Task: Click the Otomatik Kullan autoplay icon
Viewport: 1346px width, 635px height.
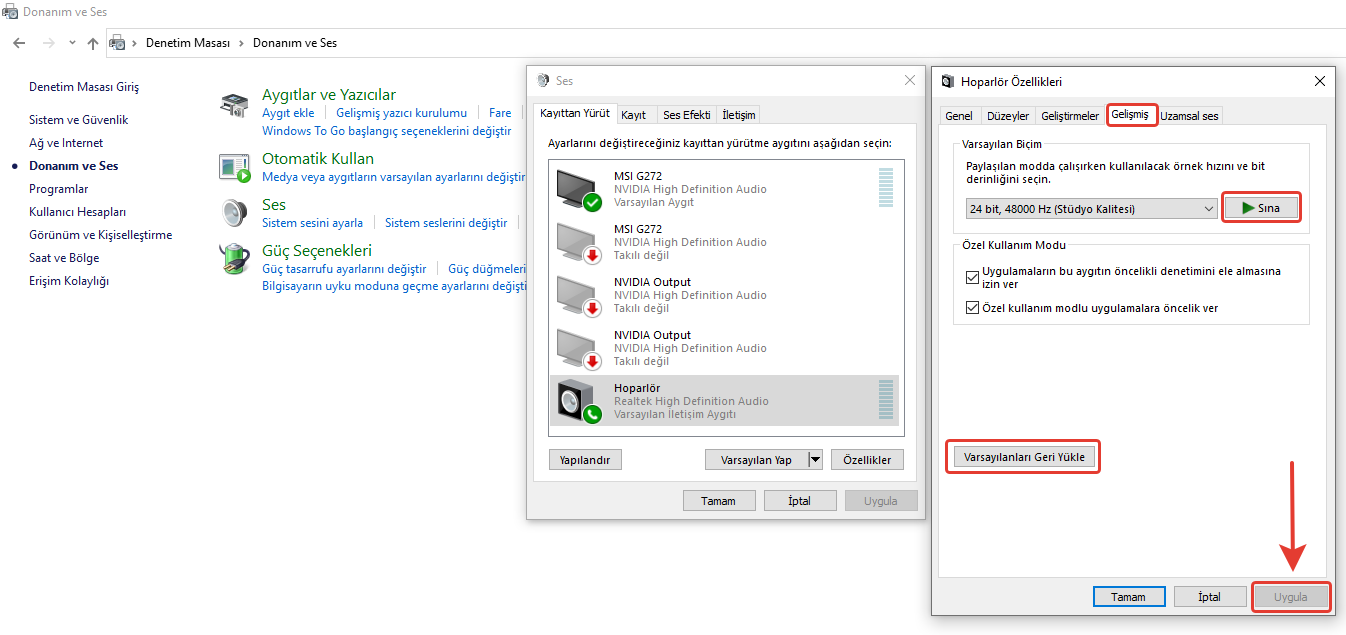Action: tap(234, 168)
